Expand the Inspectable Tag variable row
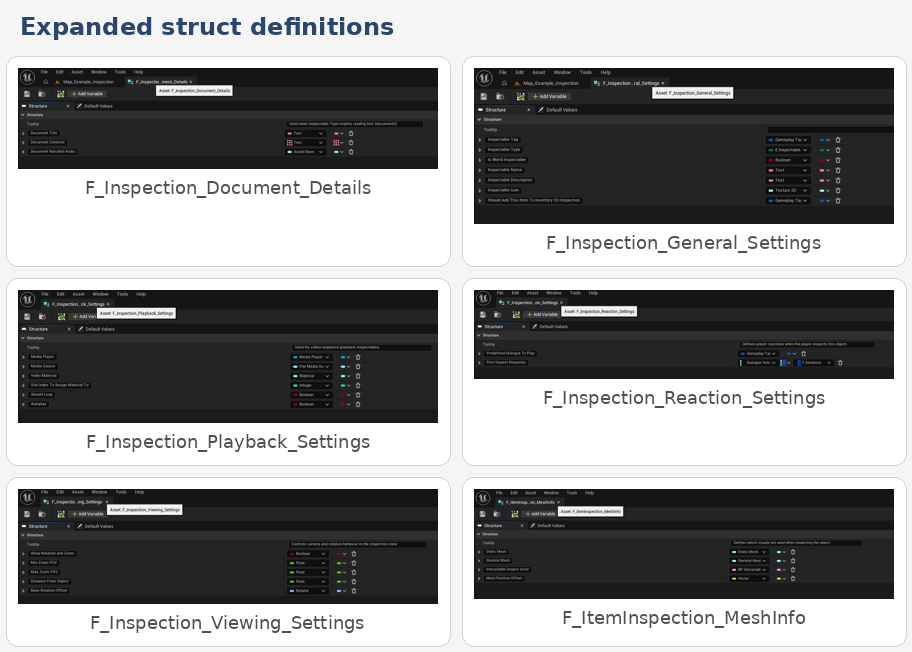 coord(479,140)
